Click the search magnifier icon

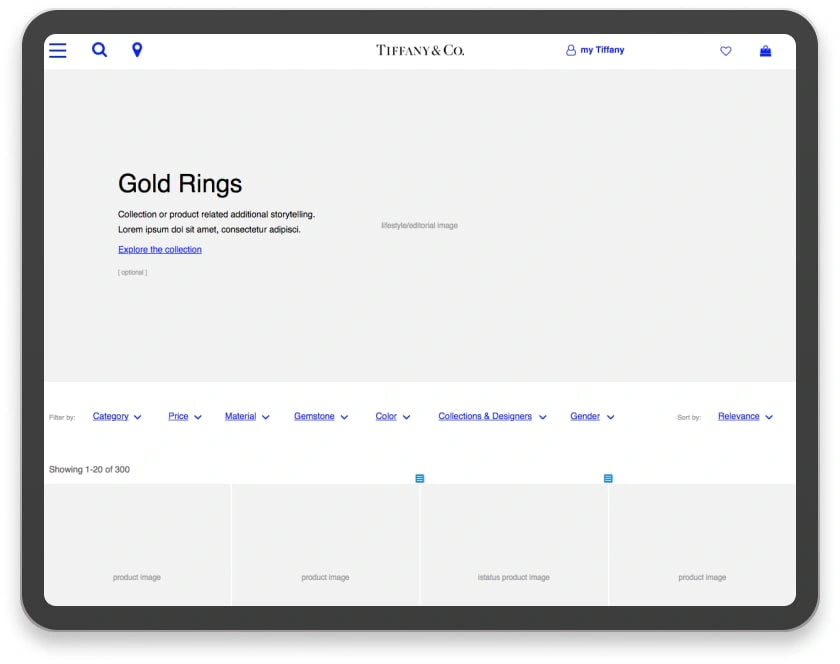click(x=99, y=50)
